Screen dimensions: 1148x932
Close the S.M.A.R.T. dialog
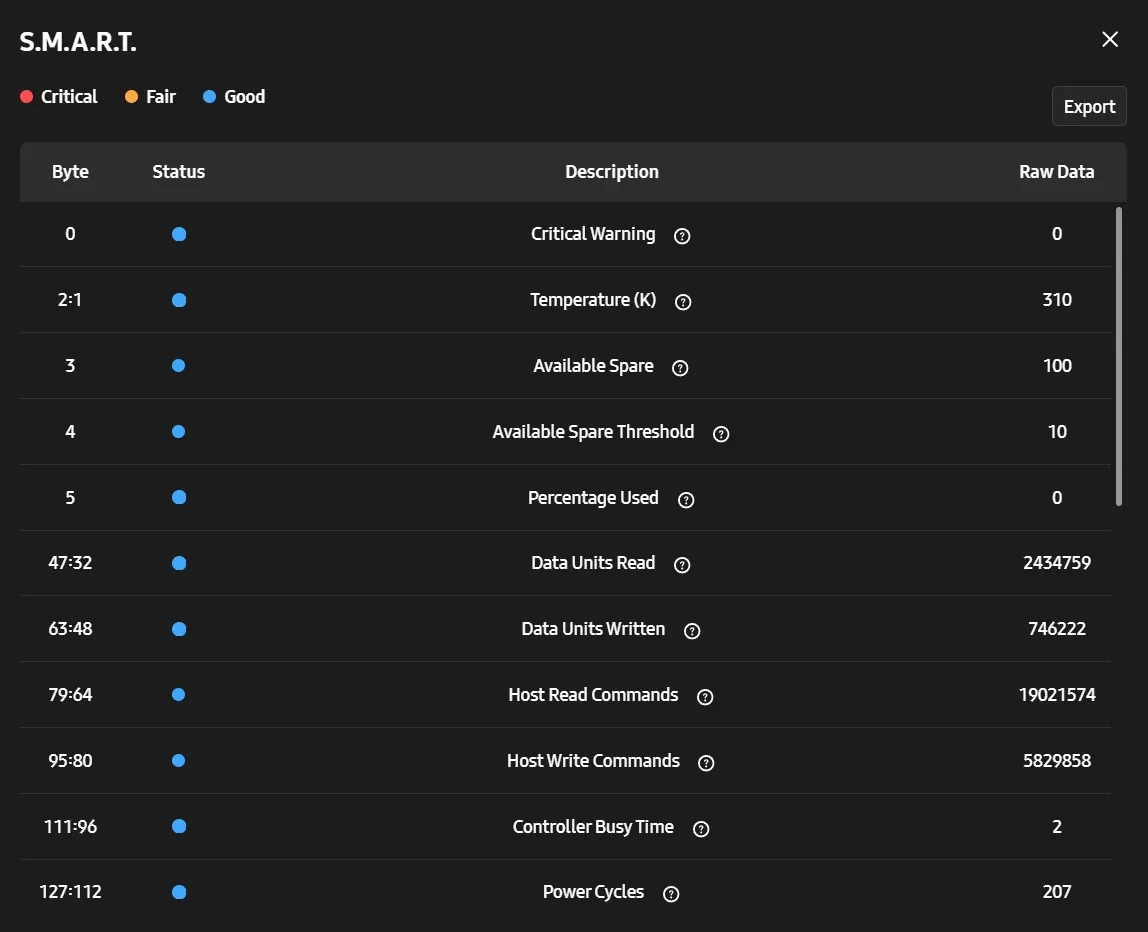tap(1110, 39)
